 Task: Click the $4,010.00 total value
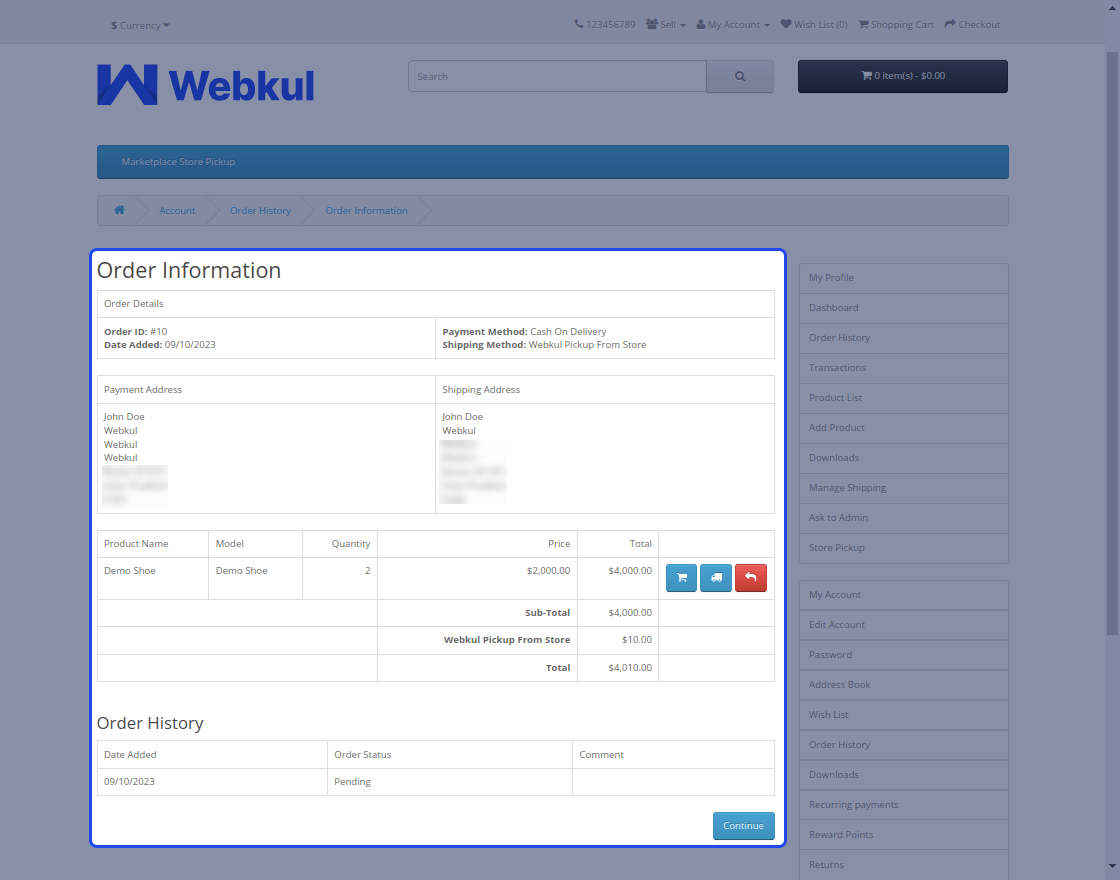[x=630, y=668]
